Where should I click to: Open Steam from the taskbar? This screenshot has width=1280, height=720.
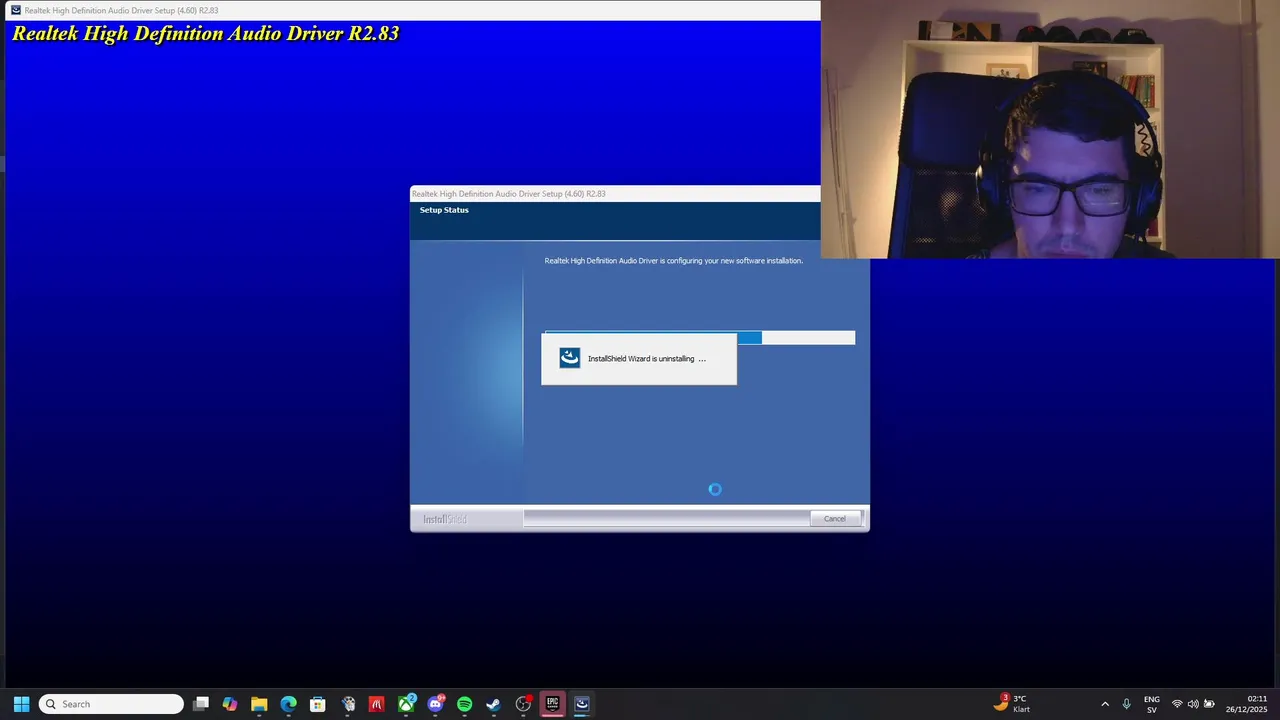[493, 704]
